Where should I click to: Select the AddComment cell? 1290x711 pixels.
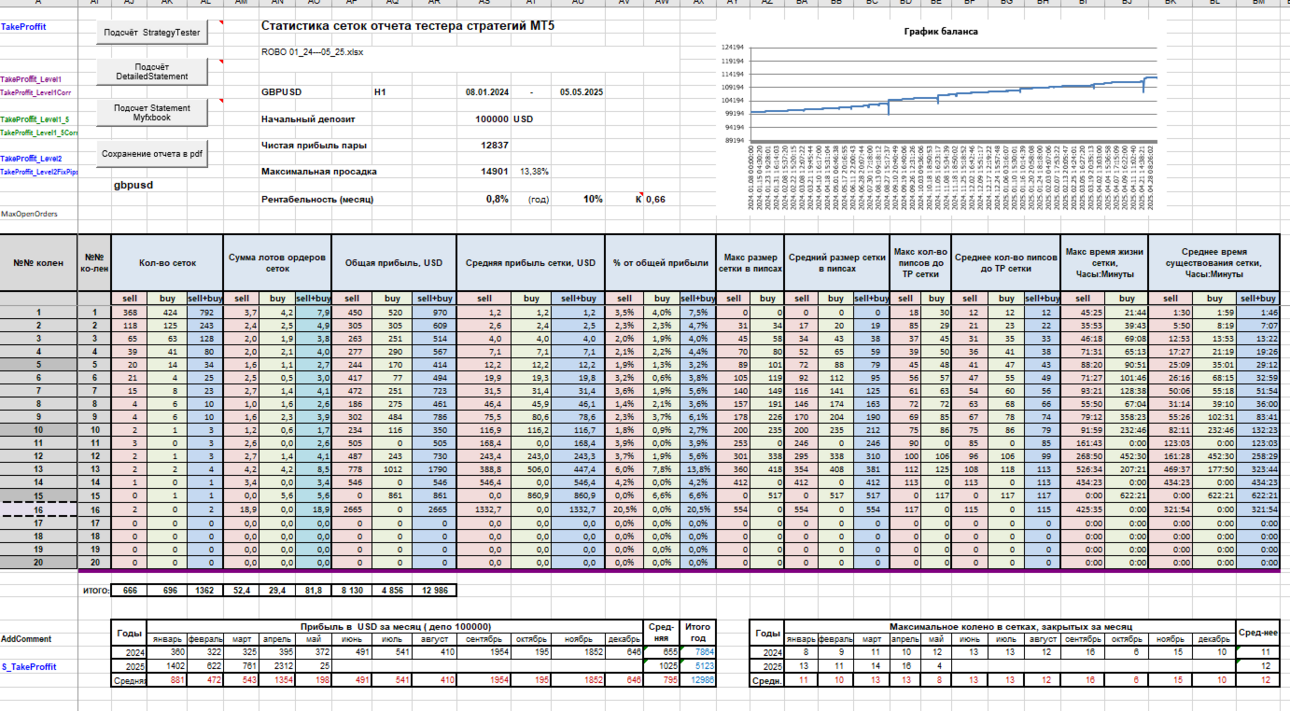point(26,639)
